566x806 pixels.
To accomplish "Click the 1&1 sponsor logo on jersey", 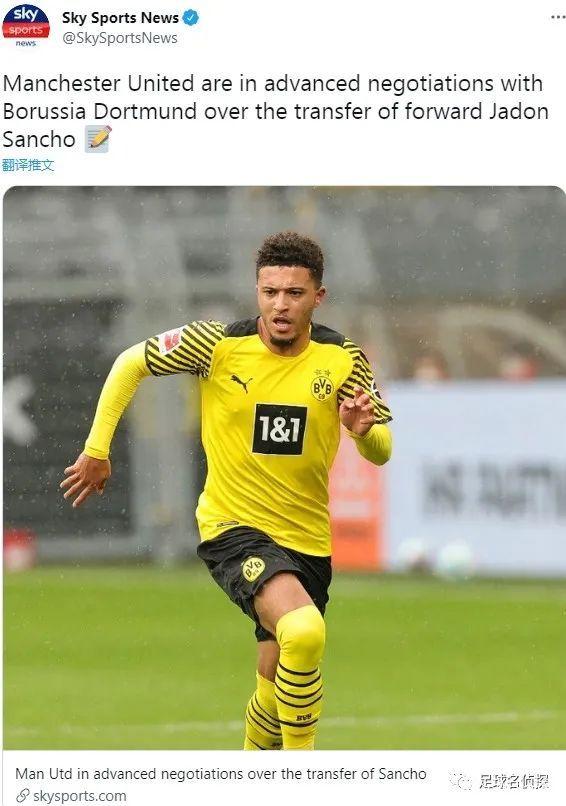I will pos(279,429).
